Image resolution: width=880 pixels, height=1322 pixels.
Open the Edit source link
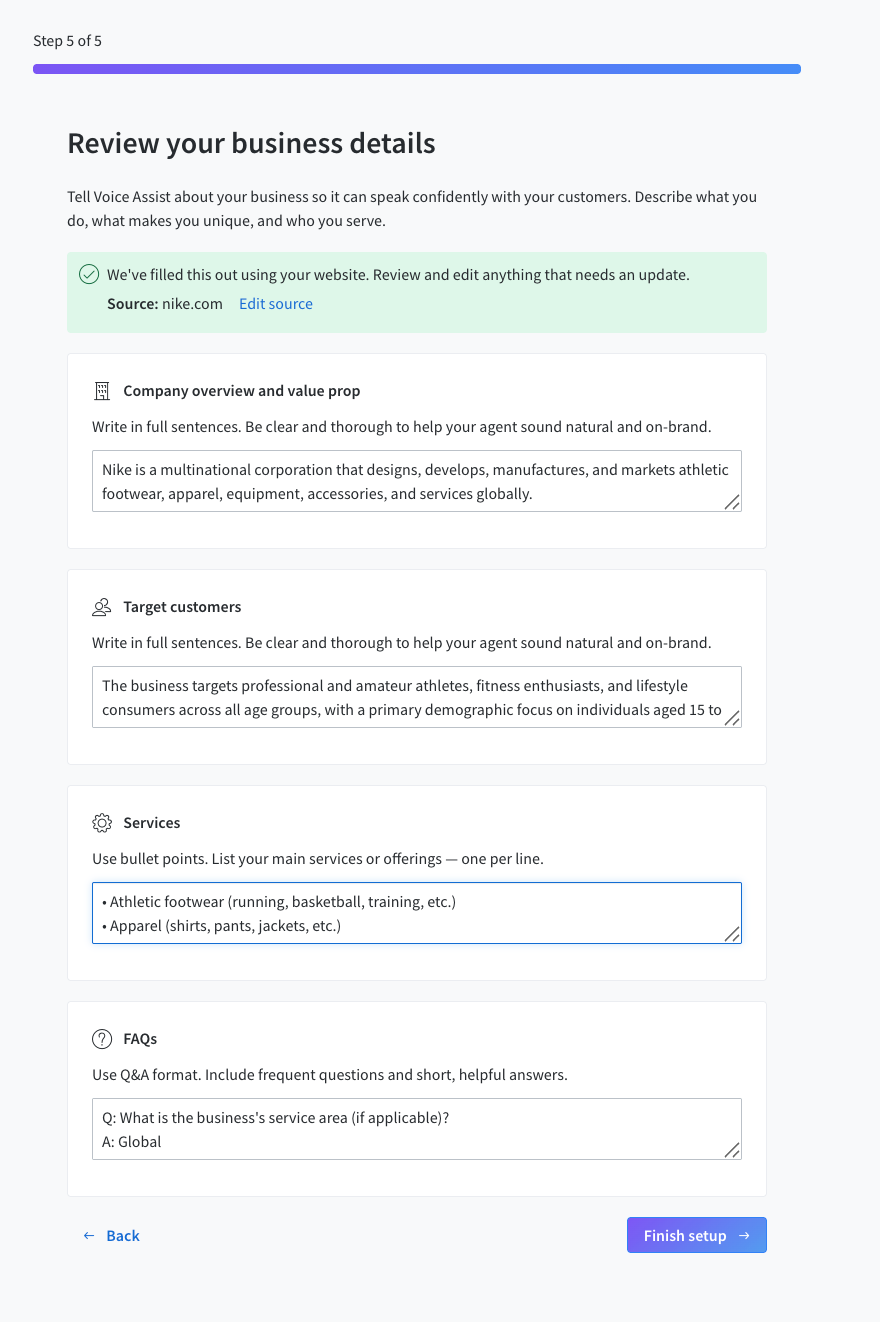[x=275, y=304]
